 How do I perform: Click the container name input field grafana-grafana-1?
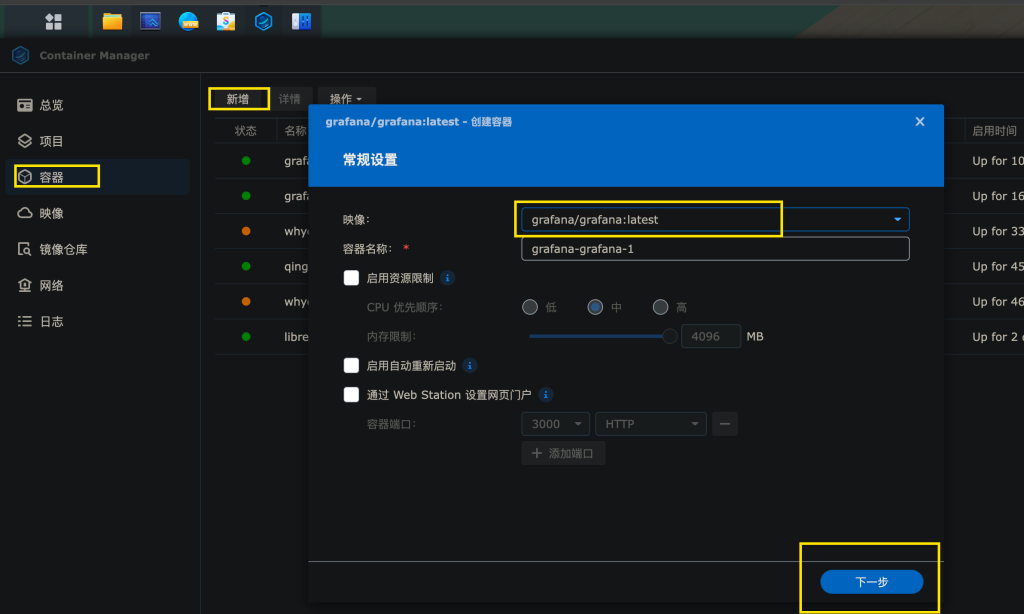pyautogui.click(x=714, y=248)
